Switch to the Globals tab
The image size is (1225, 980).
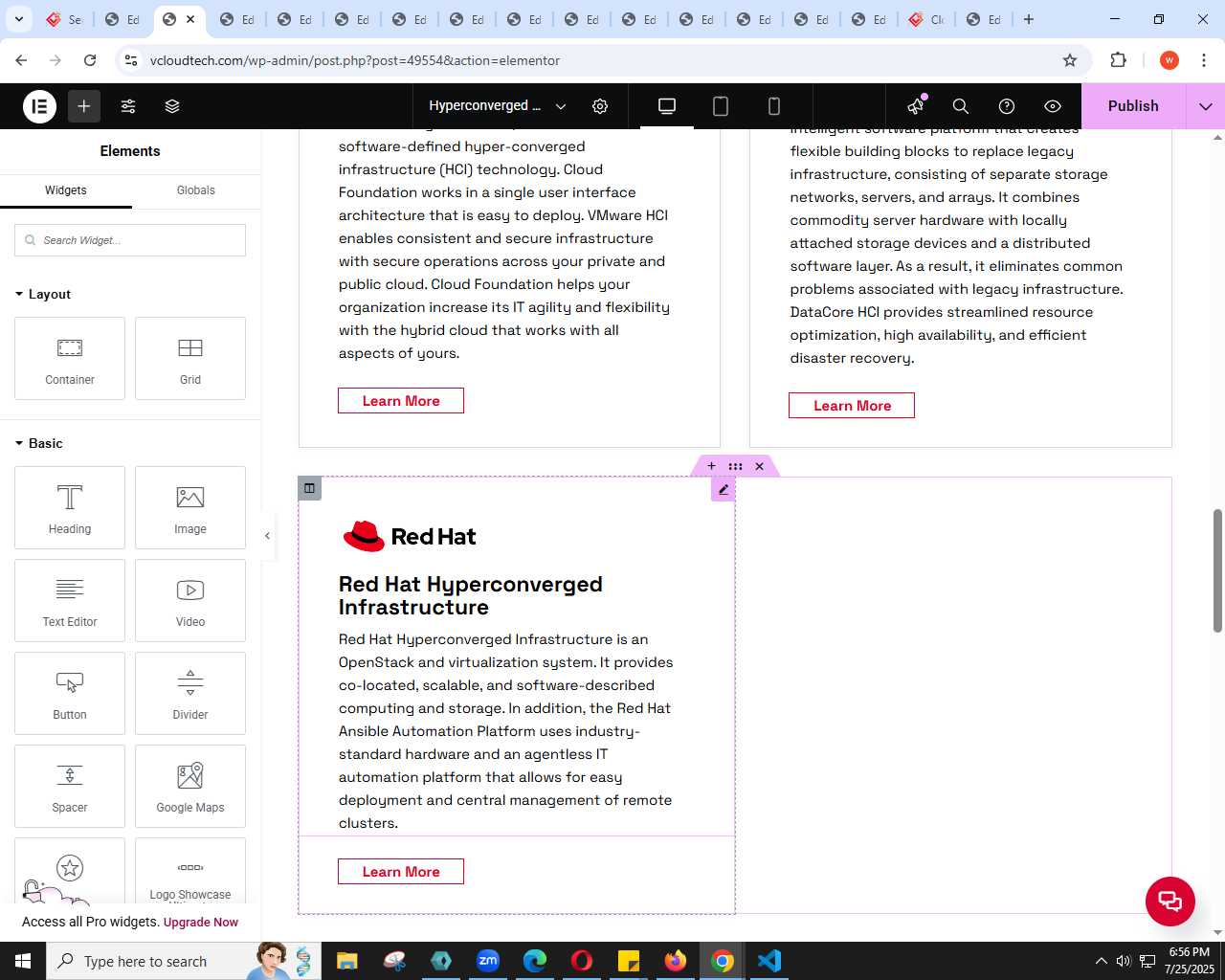[196, 190]
